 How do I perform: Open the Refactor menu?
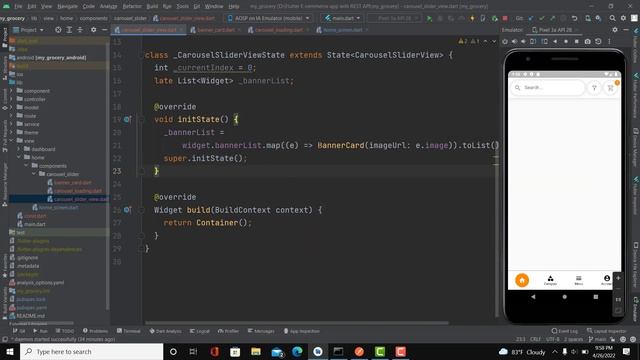pos(132,7)
